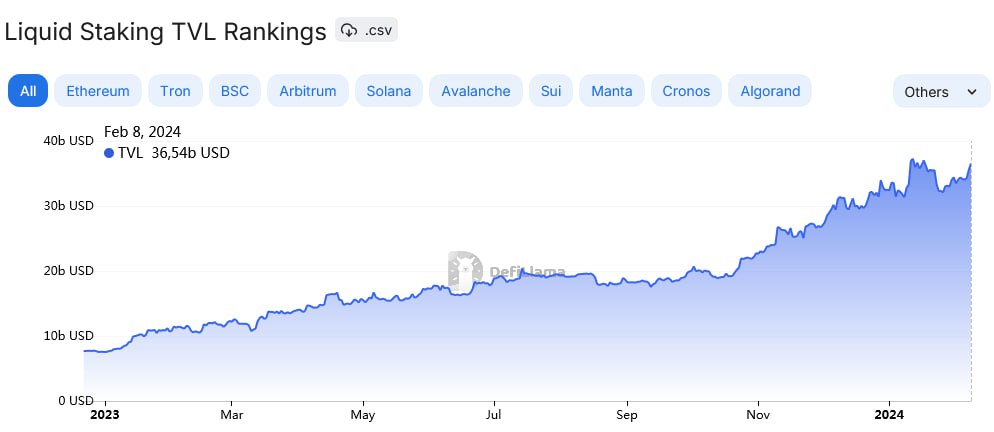The height and width of the screenshot is (432, 994).
Task: Filter by Avalanche chain
Action: [476, 91]
